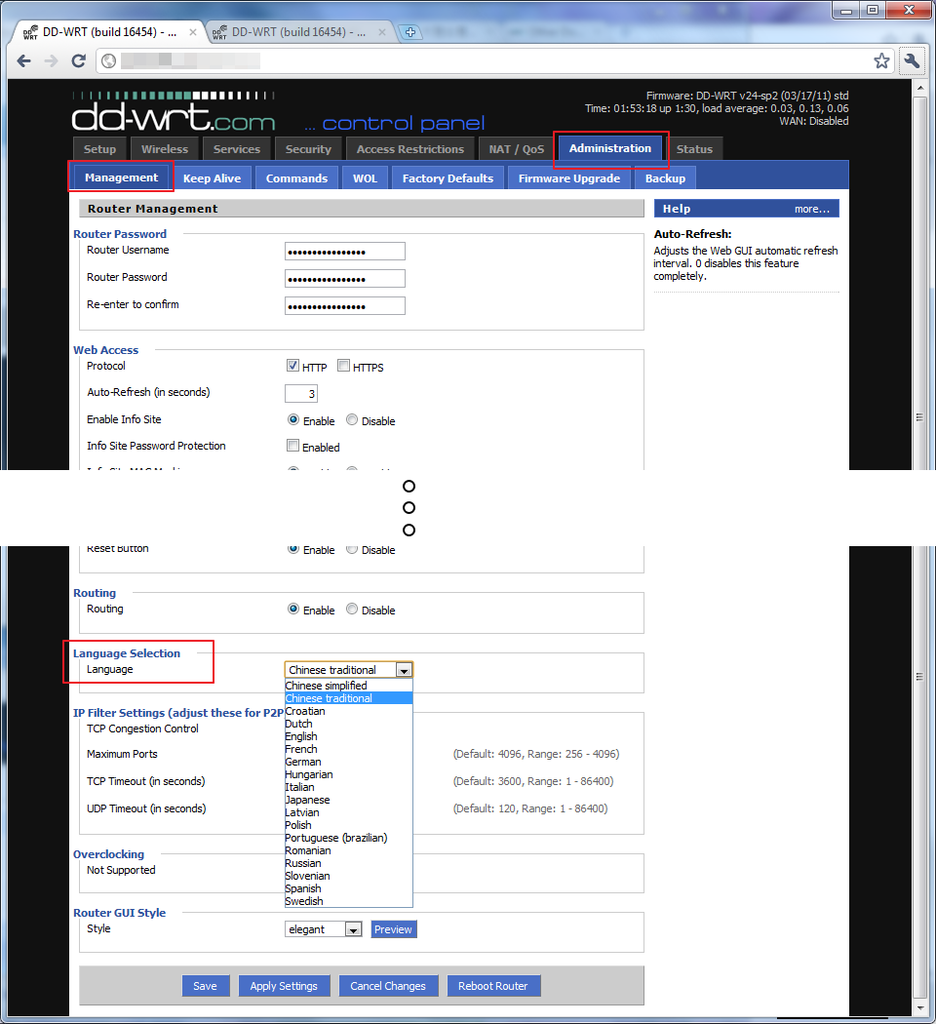Choose Russian from language list
The image size is (936, 1024).
[348, 863]
